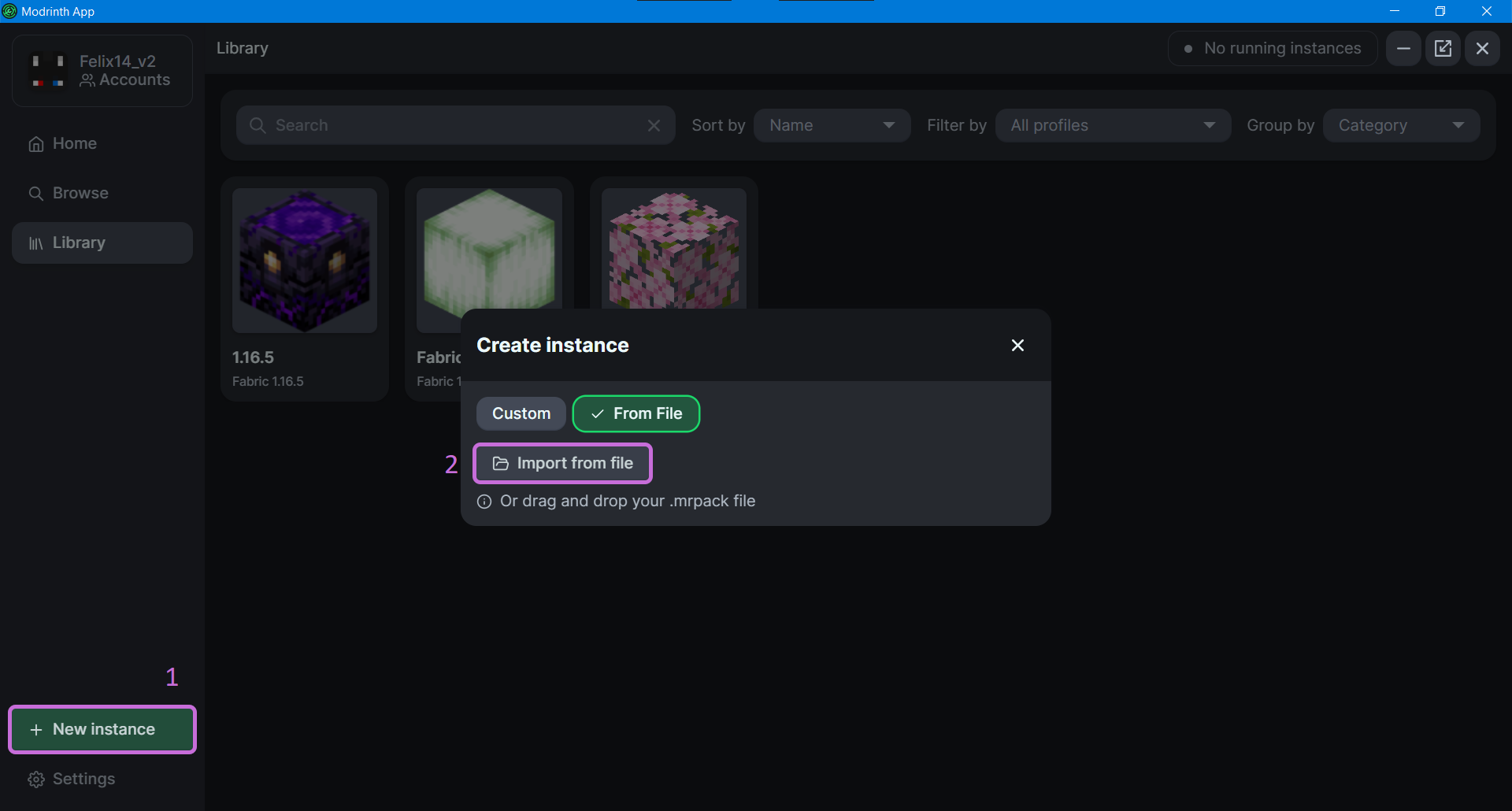Screen dimensions: 1512x811
Task: Click the Or drag and drop .mrpack text
Action: click(628, 501)
